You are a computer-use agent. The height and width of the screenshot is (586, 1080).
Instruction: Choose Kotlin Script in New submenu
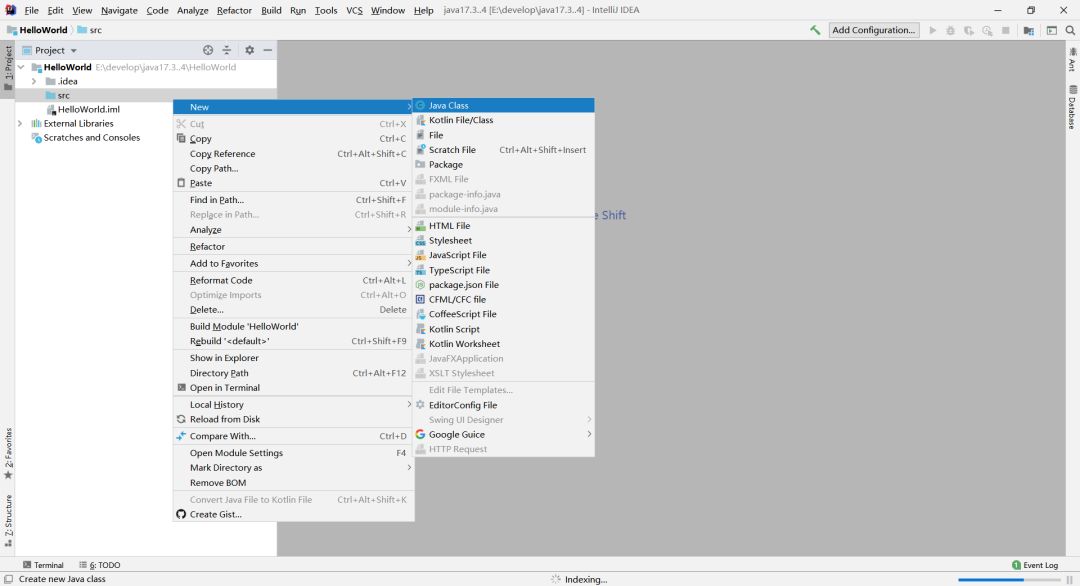[503, 329]
